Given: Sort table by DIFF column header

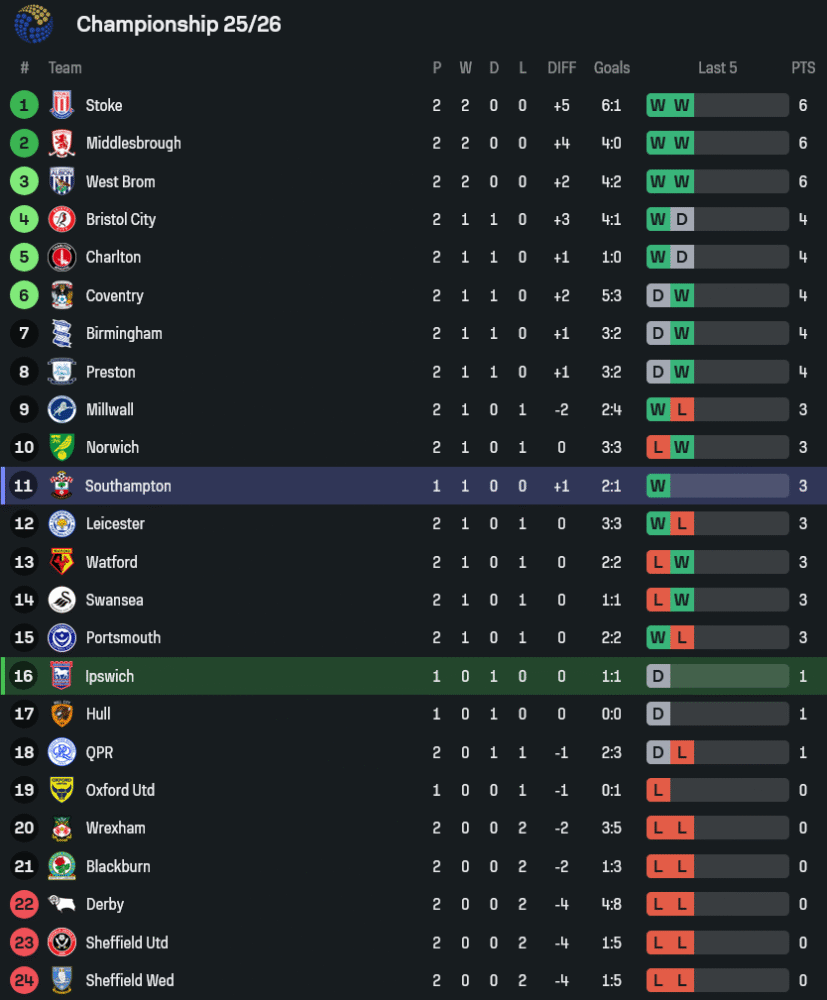Looking at the screenshot, I should [561, 68].
